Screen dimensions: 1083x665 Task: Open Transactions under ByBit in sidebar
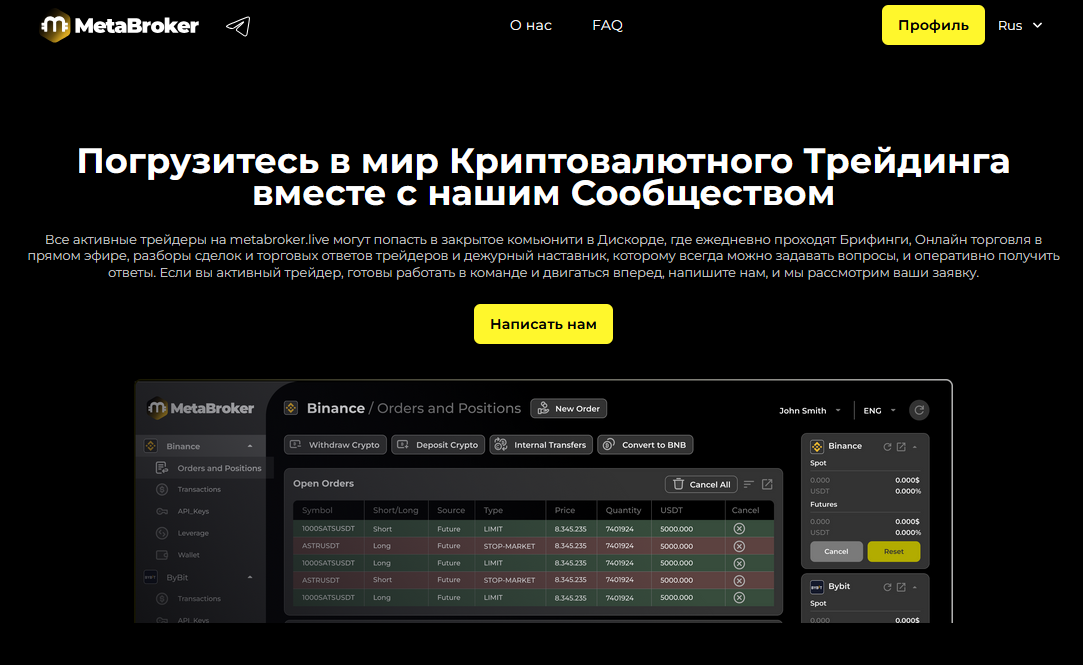199,599
